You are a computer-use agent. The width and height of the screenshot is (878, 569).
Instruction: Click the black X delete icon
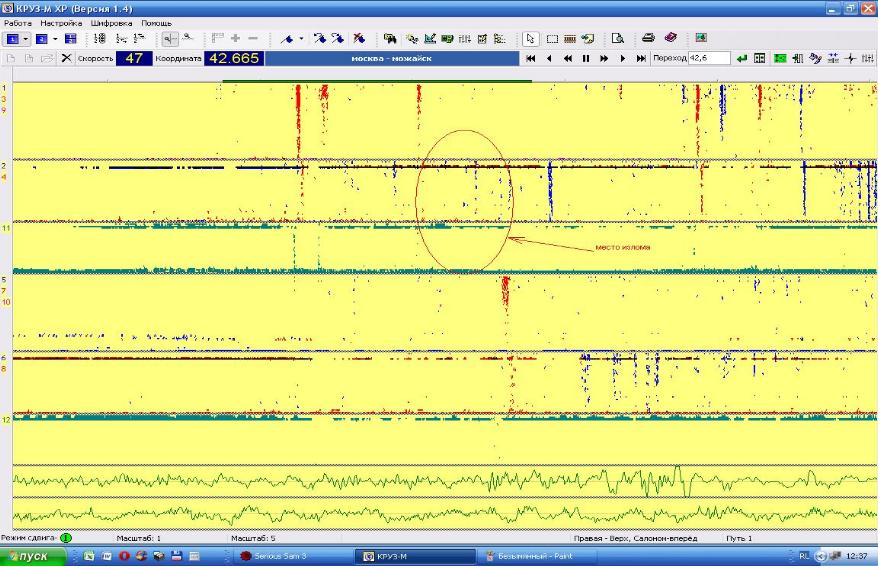[x=66, y=59]
